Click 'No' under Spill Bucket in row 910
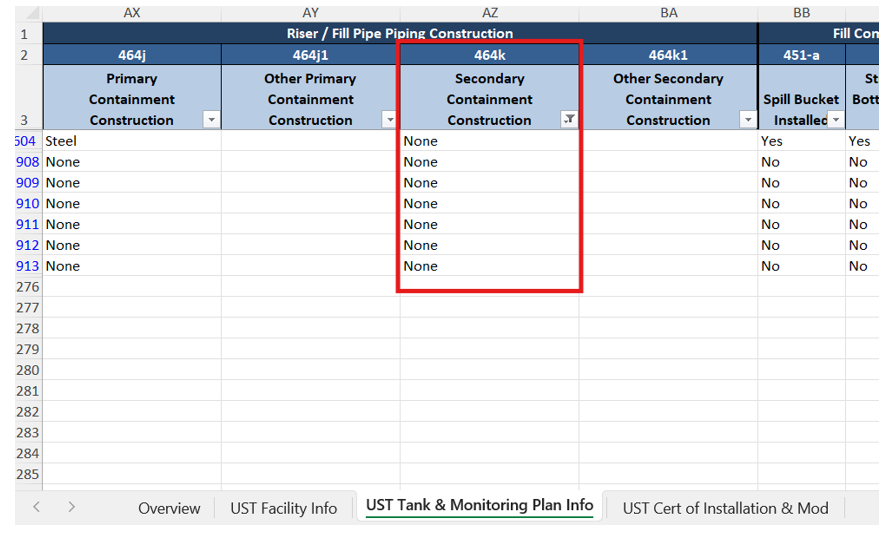The width and height of the screenshot is (889, 544). [x=802, y=203]
